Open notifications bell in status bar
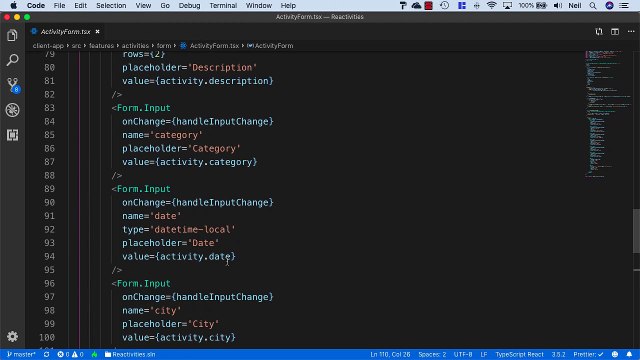The height and width of the screenshot is (360, 640). click(x=629, y=354)
